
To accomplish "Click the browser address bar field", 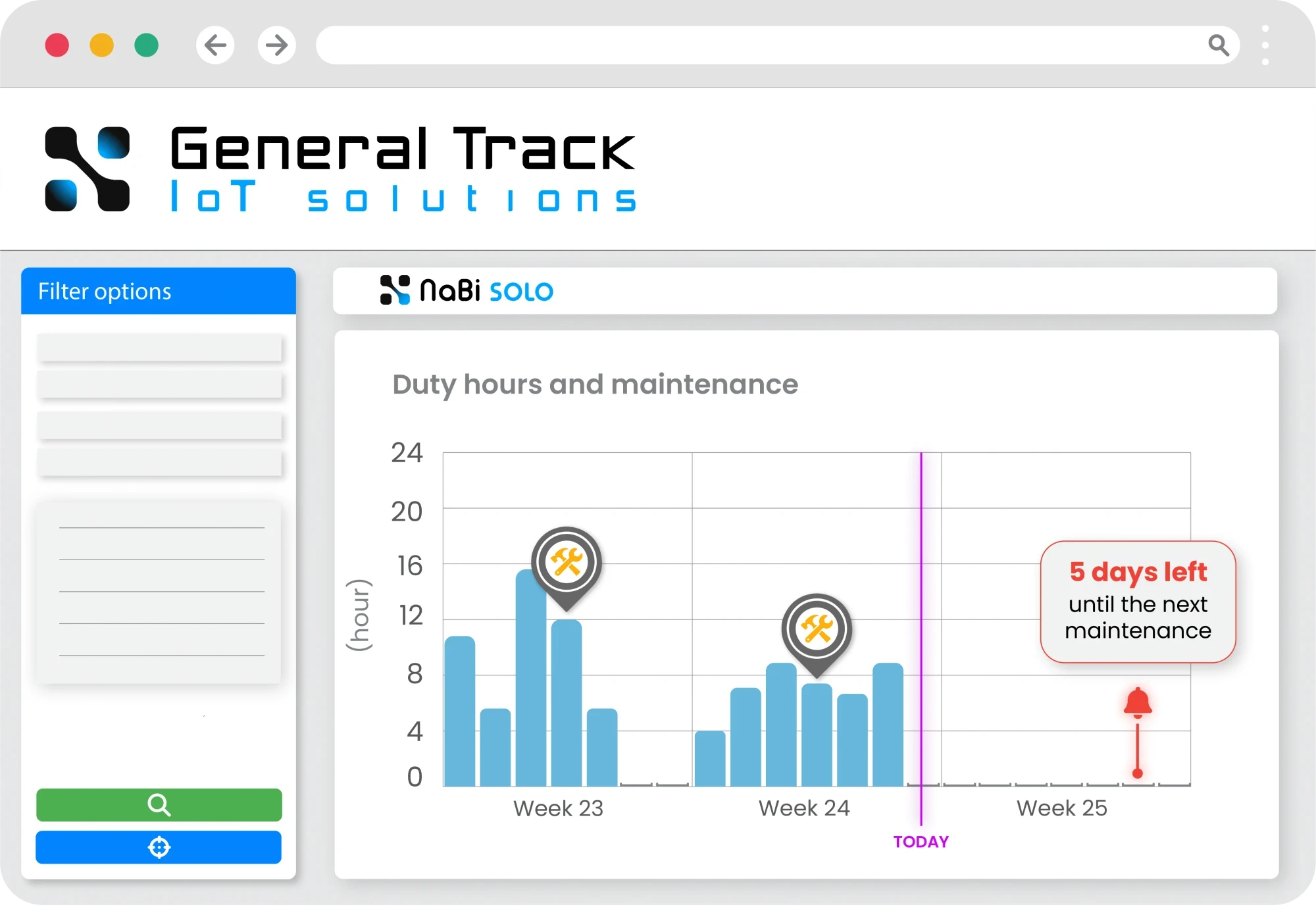I will coord(757,45).
